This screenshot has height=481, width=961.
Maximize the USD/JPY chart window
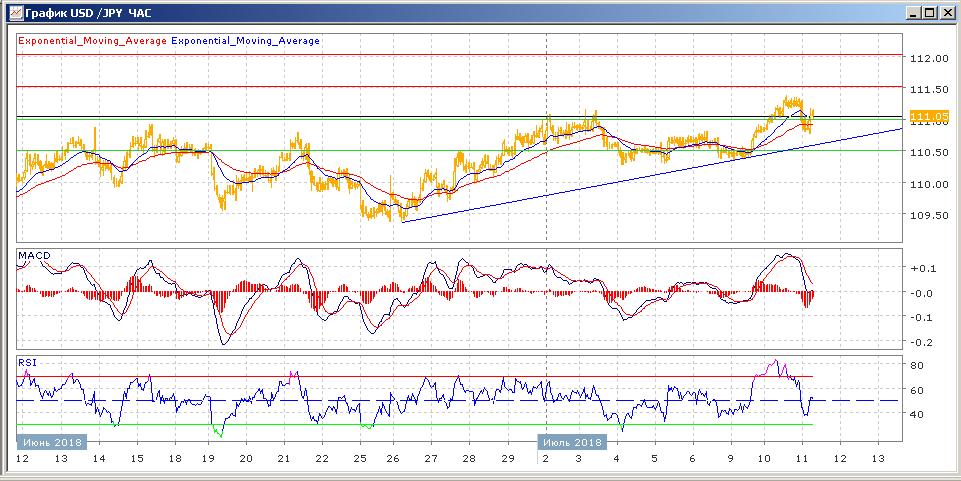click(x=930, y=12)
